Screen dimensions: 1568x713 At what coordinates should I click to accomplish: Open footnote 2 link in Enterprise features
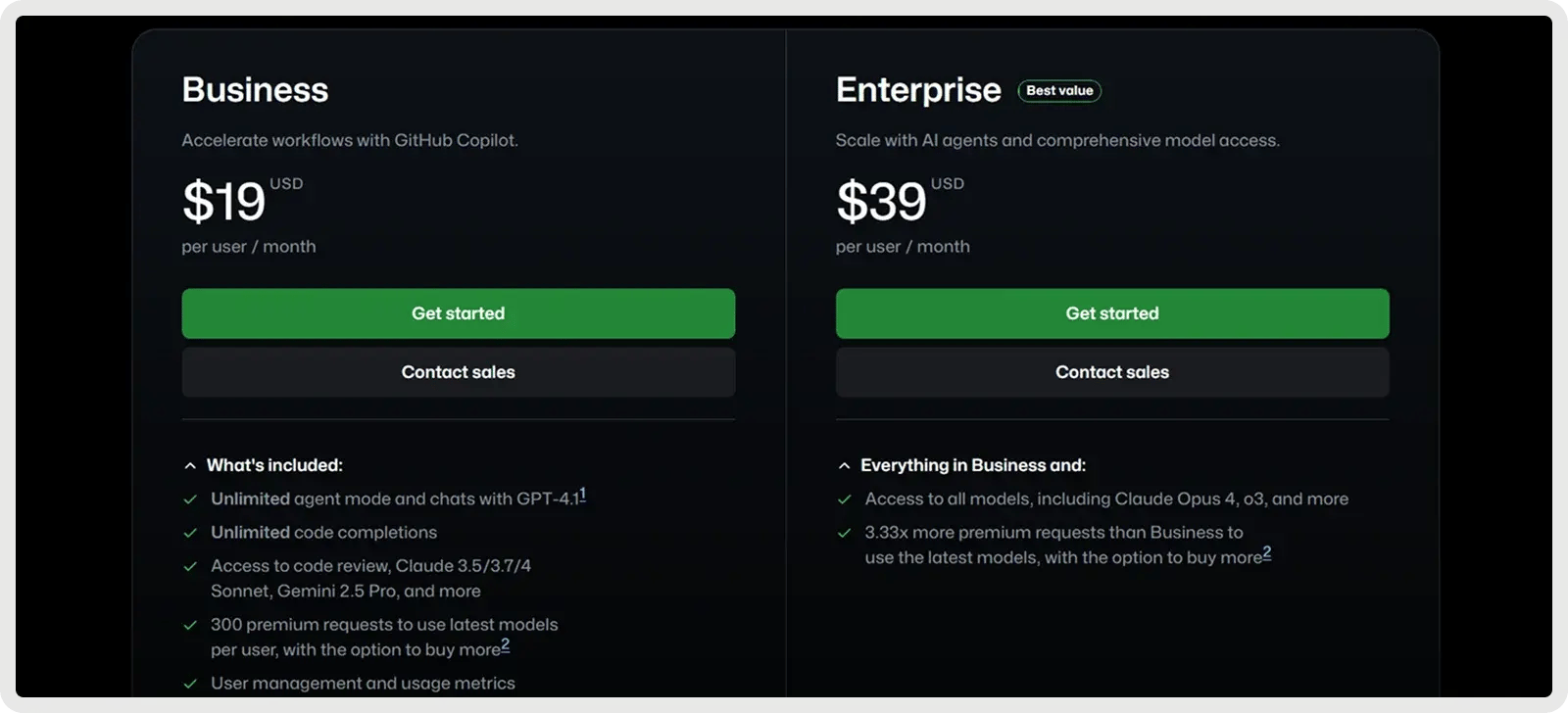(x=1266, y=553)
